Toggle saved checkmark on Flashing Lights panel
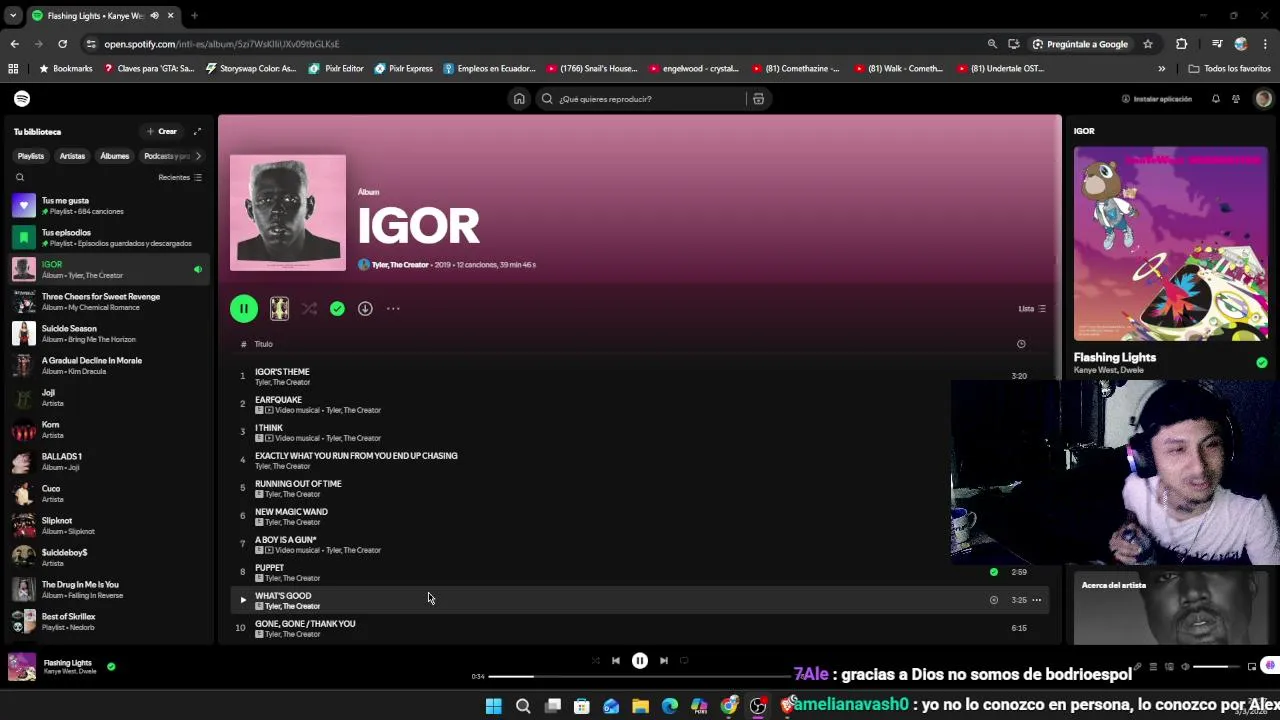 click(1261, 363)
